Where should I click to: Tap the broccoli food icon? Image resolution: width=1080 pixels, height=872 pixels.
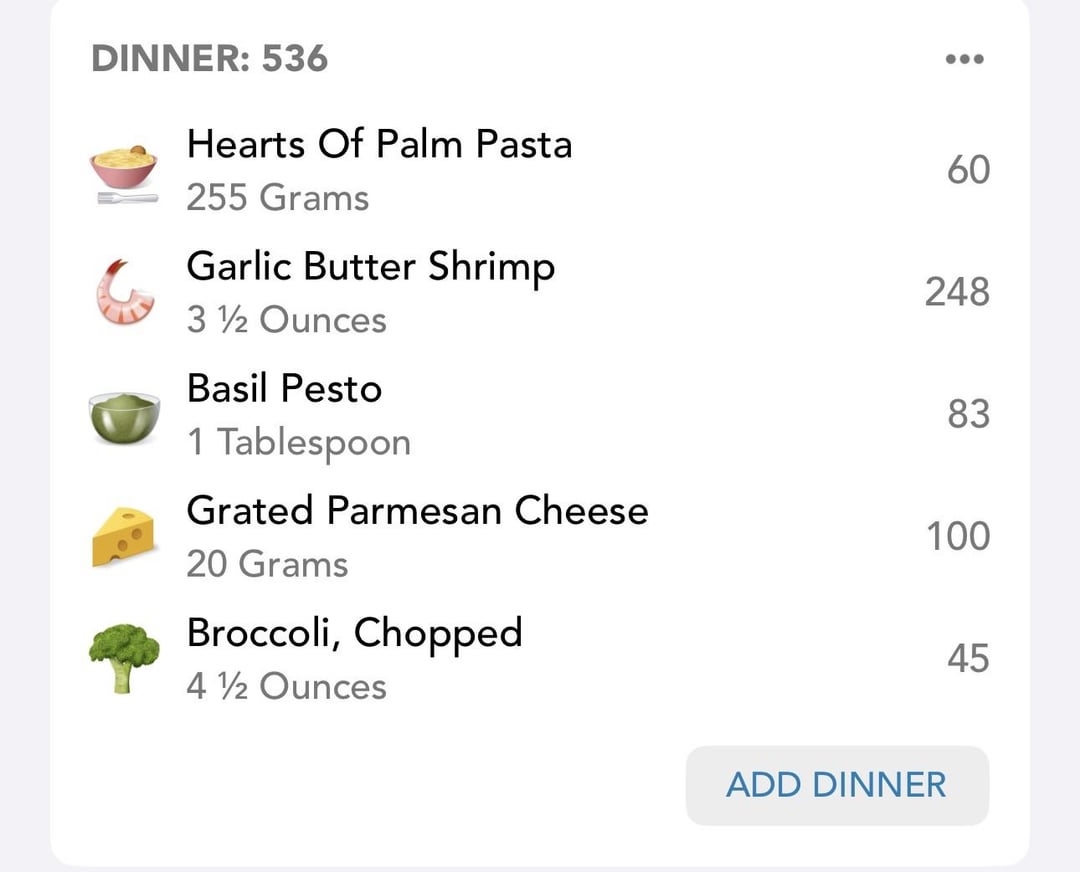(124, 658)
